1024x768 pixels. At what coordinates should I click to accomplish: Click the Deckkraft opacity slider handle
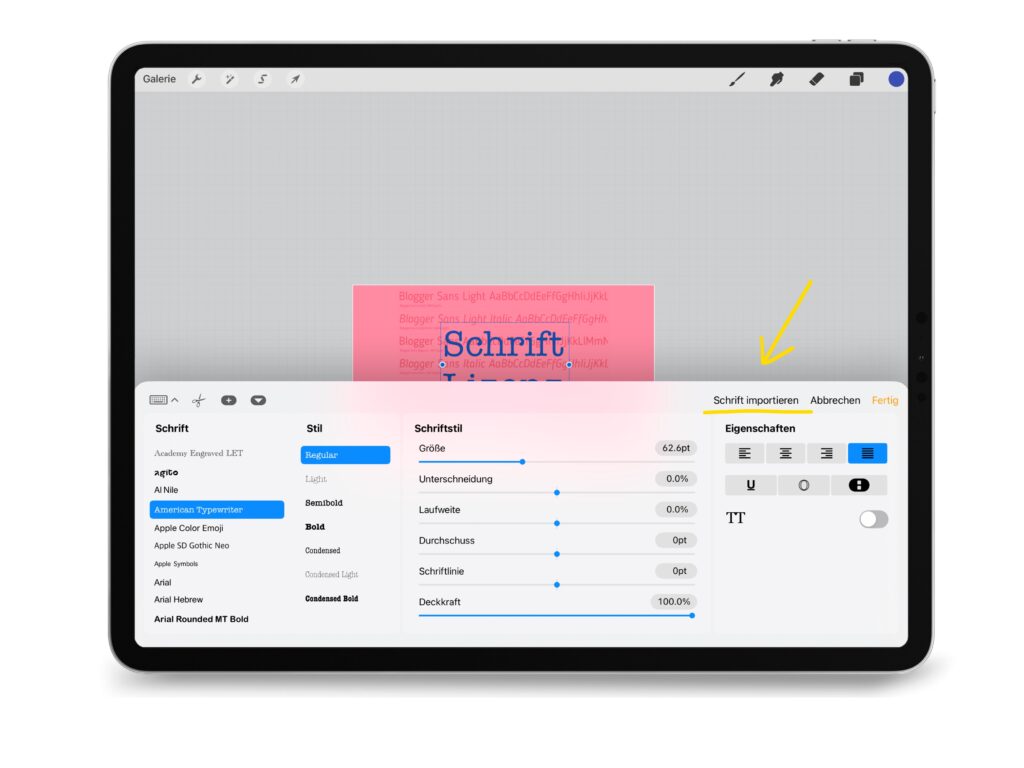pyautogui.click(x=692, y=615)
